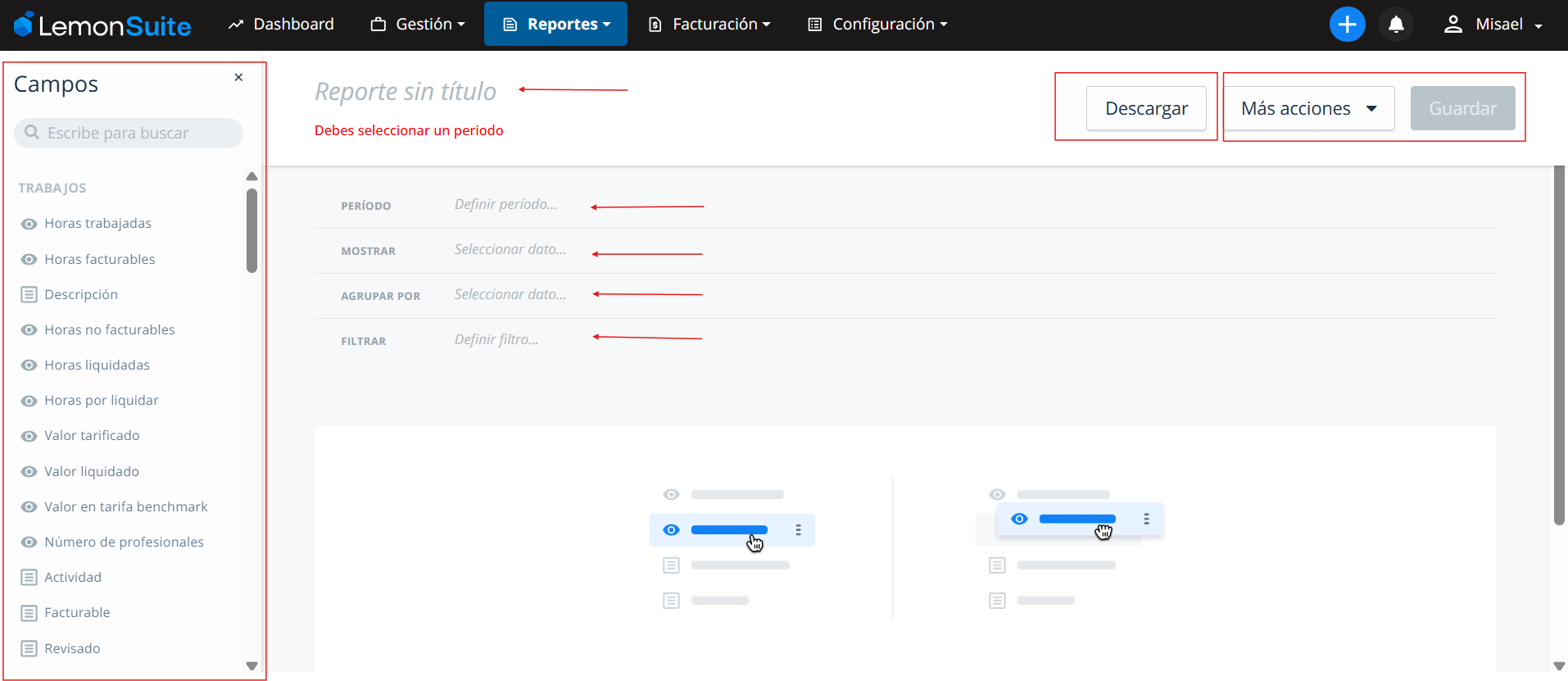Click the Reportes document icon in navbar
The height and width of the screenshot is (681, 1568).
[510, 25]
